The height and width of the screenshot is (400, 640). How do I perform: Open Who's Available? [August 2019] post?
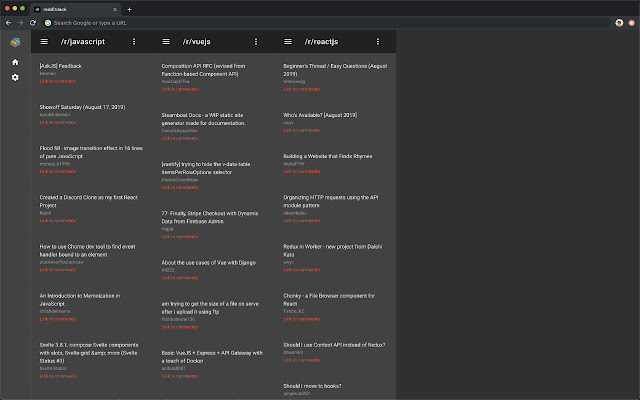click(320, 115)
